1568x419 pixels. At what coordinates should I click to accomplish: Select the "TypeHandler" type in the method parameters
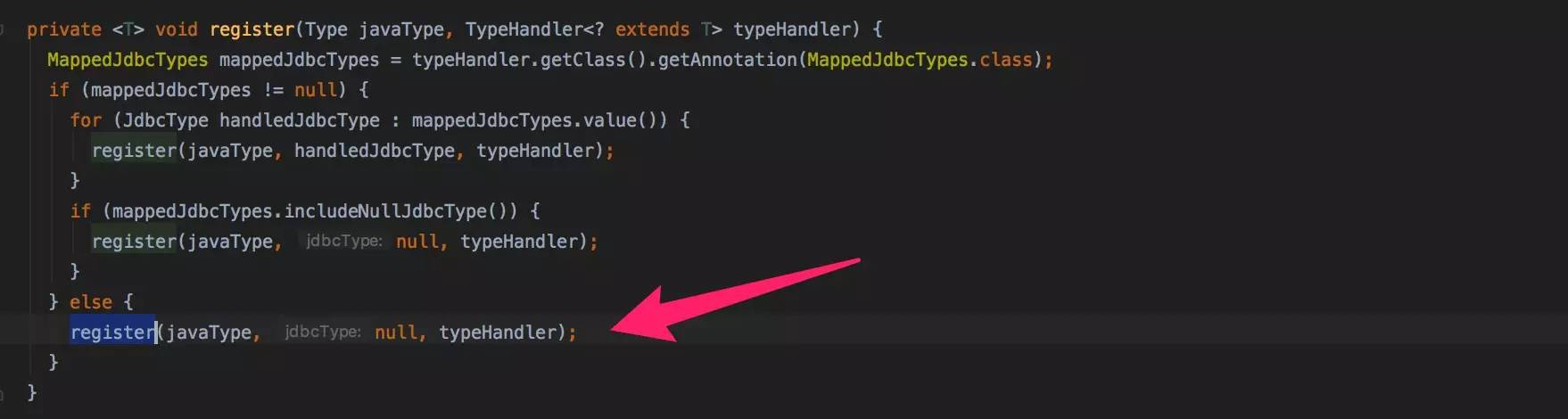coord(524,29)
